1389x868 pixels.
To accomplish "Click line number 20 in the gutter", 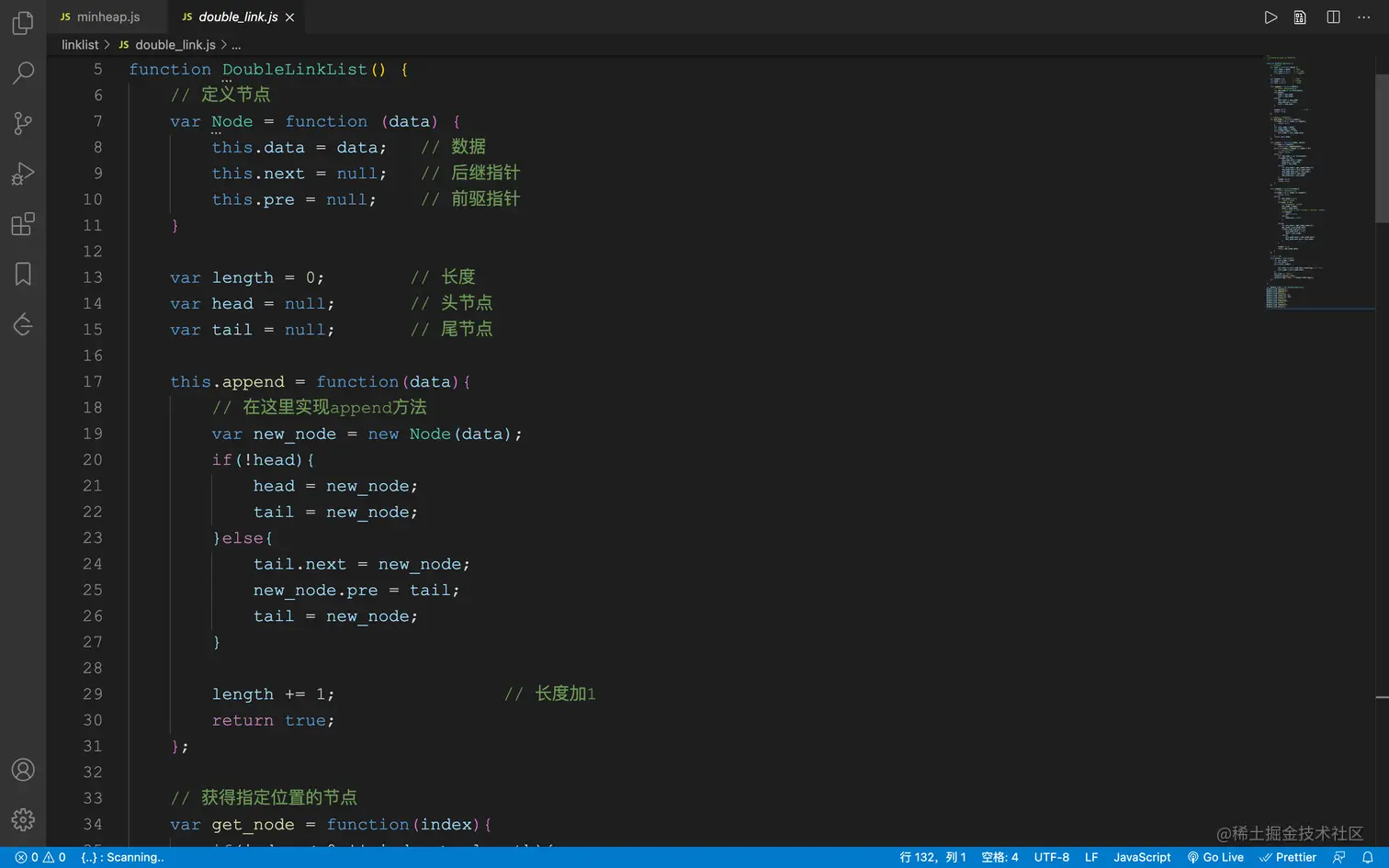I will point(93,459).
